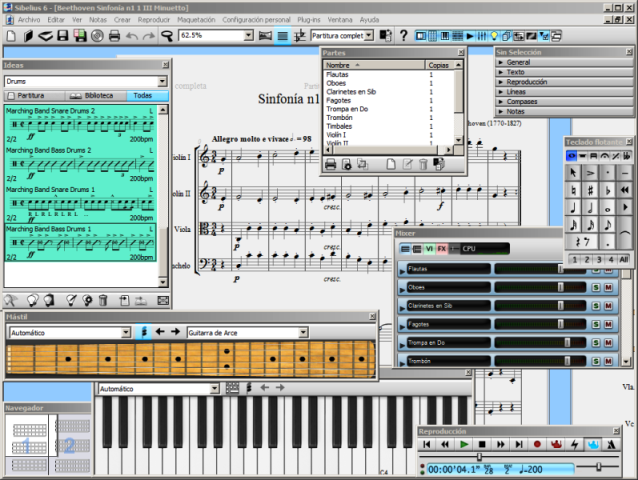This screenshot has width=638, height=480.
Task: Click the flat accidental on floating keypad
Action: click(x=607, y=190)
